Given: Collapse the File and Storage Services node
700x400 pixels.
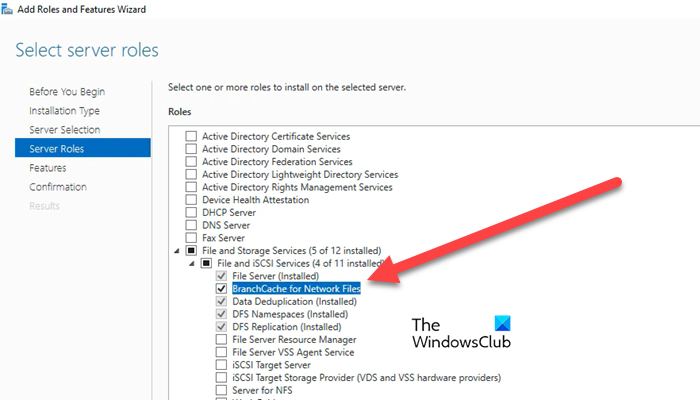Looking at the screenshot, I should [178, 250].
